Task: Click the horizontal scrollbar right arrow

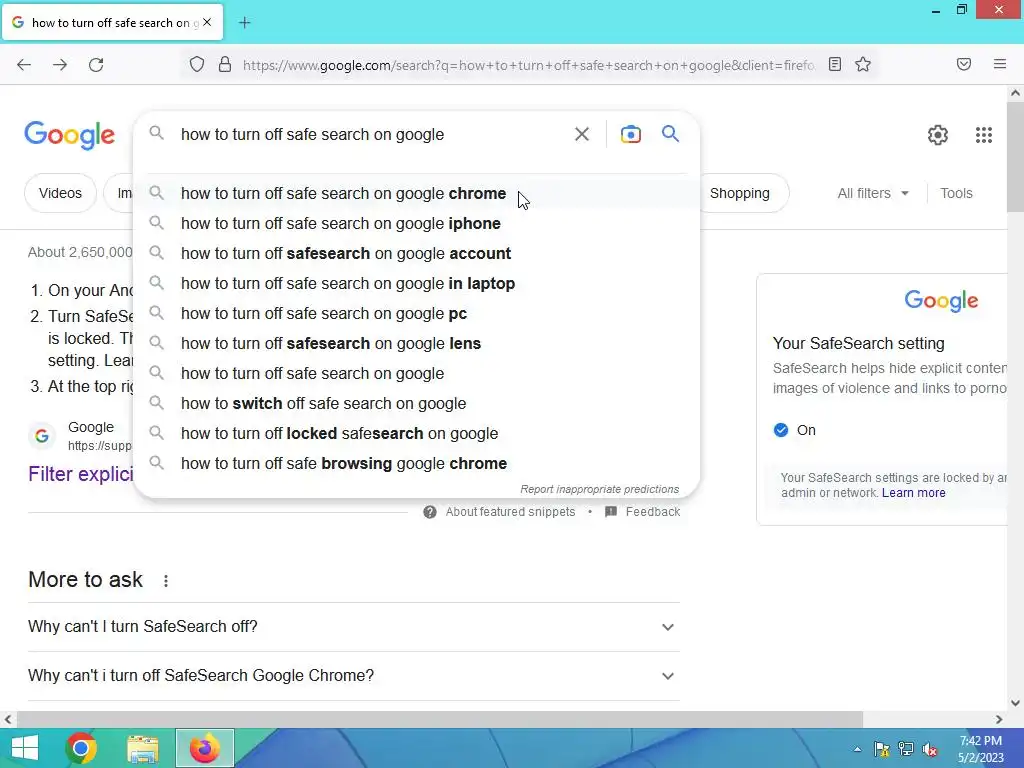Action: point(999,720)
